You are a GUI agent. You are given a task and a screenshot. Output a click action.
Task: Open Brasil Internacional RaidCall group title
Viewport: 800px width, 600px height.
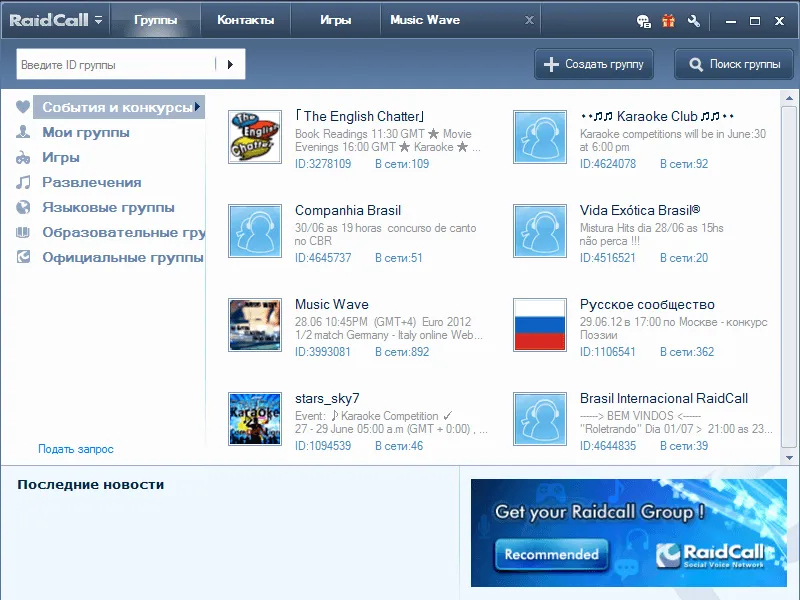pos(664,398)
